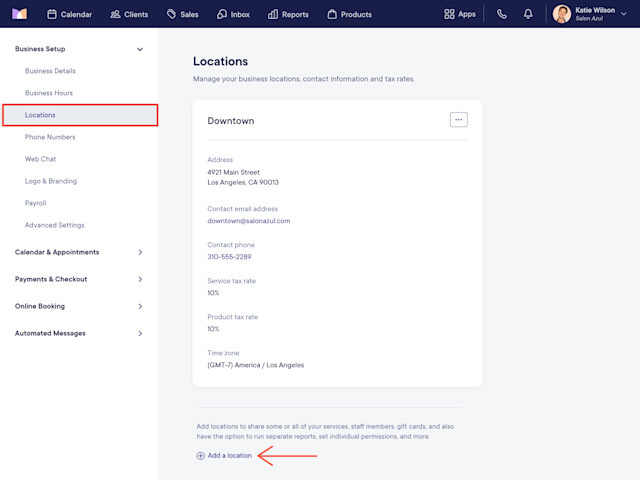Screen dimensions: 640x480
Task: Expand the Online Booking section
Action: 140,306
